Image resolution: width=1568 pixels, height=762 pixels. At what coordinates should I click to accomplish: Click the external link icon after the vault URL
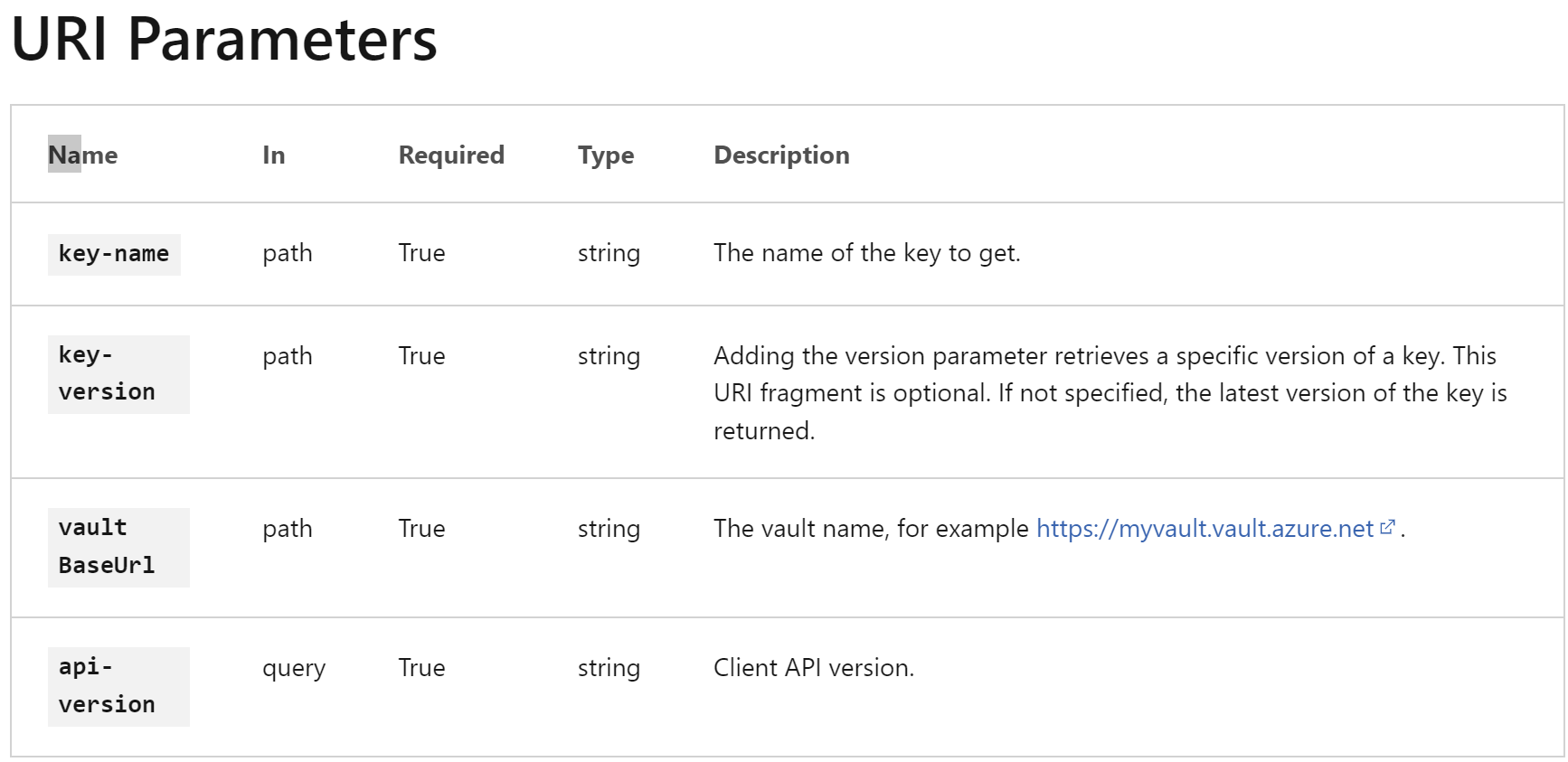click(x=1388, y=527)
